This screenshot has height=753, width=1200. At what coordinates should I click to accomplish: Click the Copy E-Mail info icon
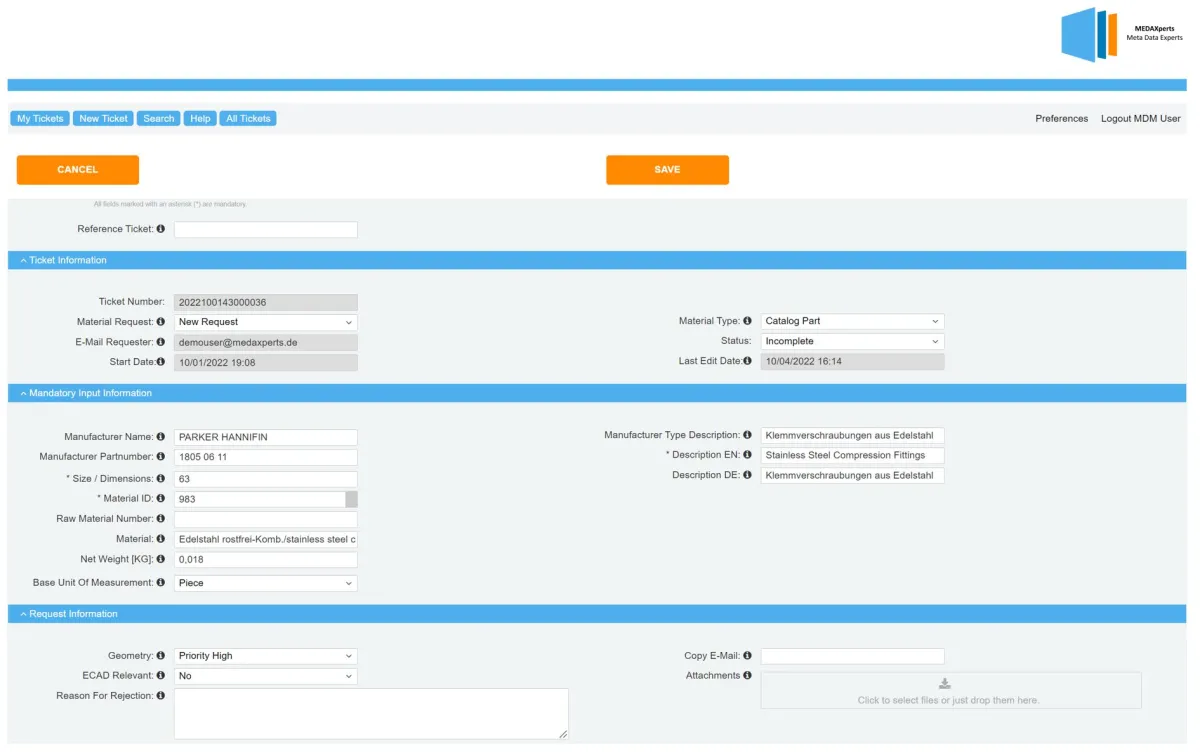748,655
